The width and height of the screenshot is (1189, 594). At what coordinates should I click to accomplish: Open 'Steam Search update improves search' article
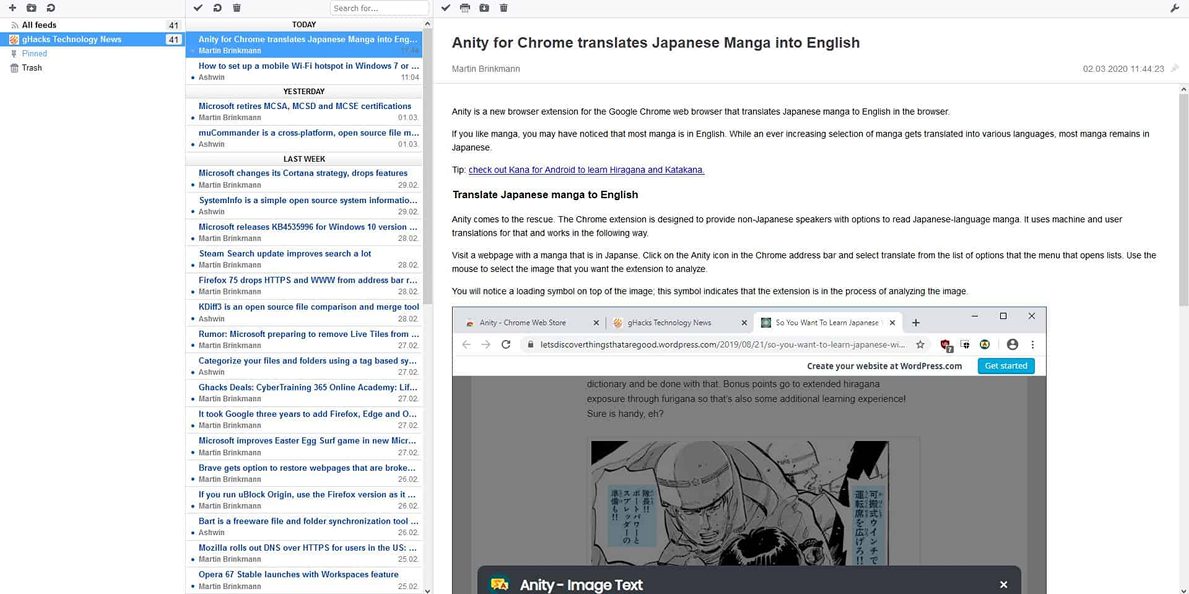(x=304, y=259)
